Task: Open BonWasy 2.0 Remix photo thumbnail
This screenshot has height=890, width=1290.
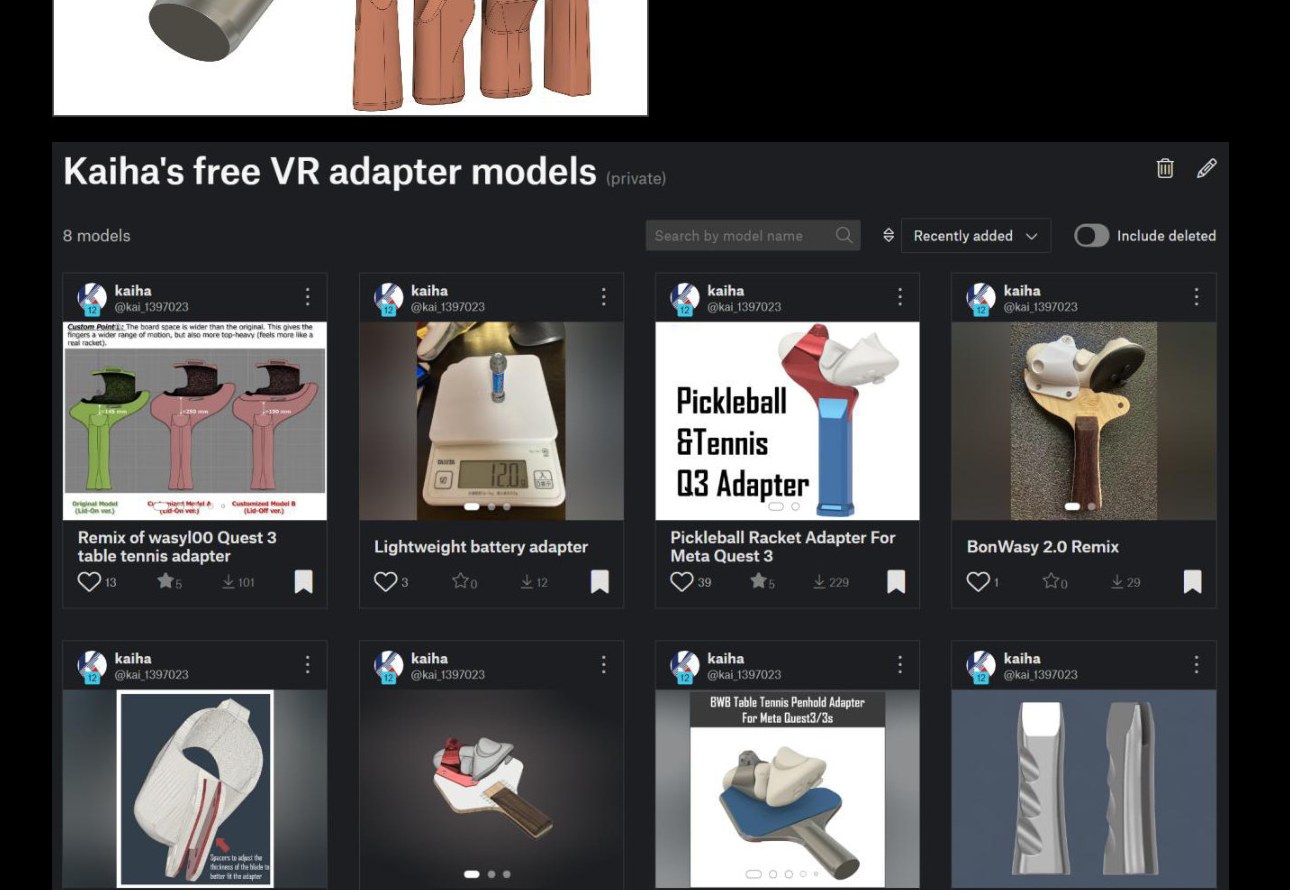Action: click(1084, 421)
